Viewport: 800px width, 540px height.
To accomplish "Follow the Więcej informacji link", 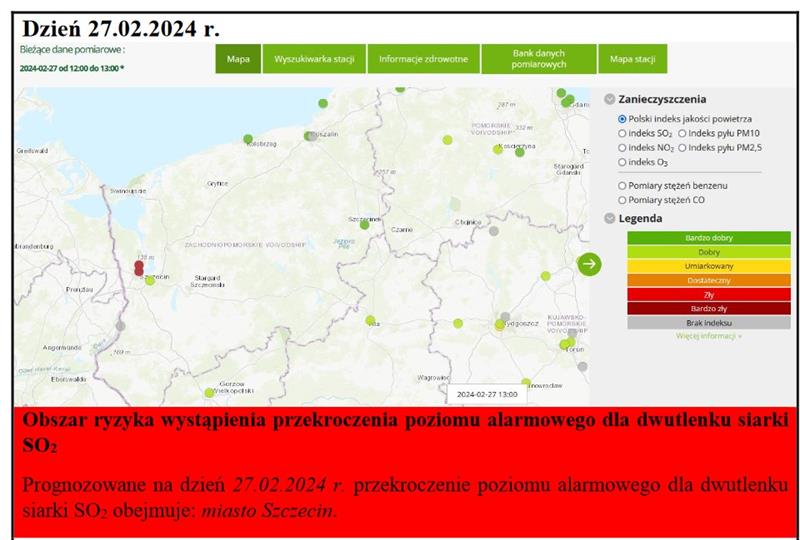I will pyautogui.click(x=708, y=336).
